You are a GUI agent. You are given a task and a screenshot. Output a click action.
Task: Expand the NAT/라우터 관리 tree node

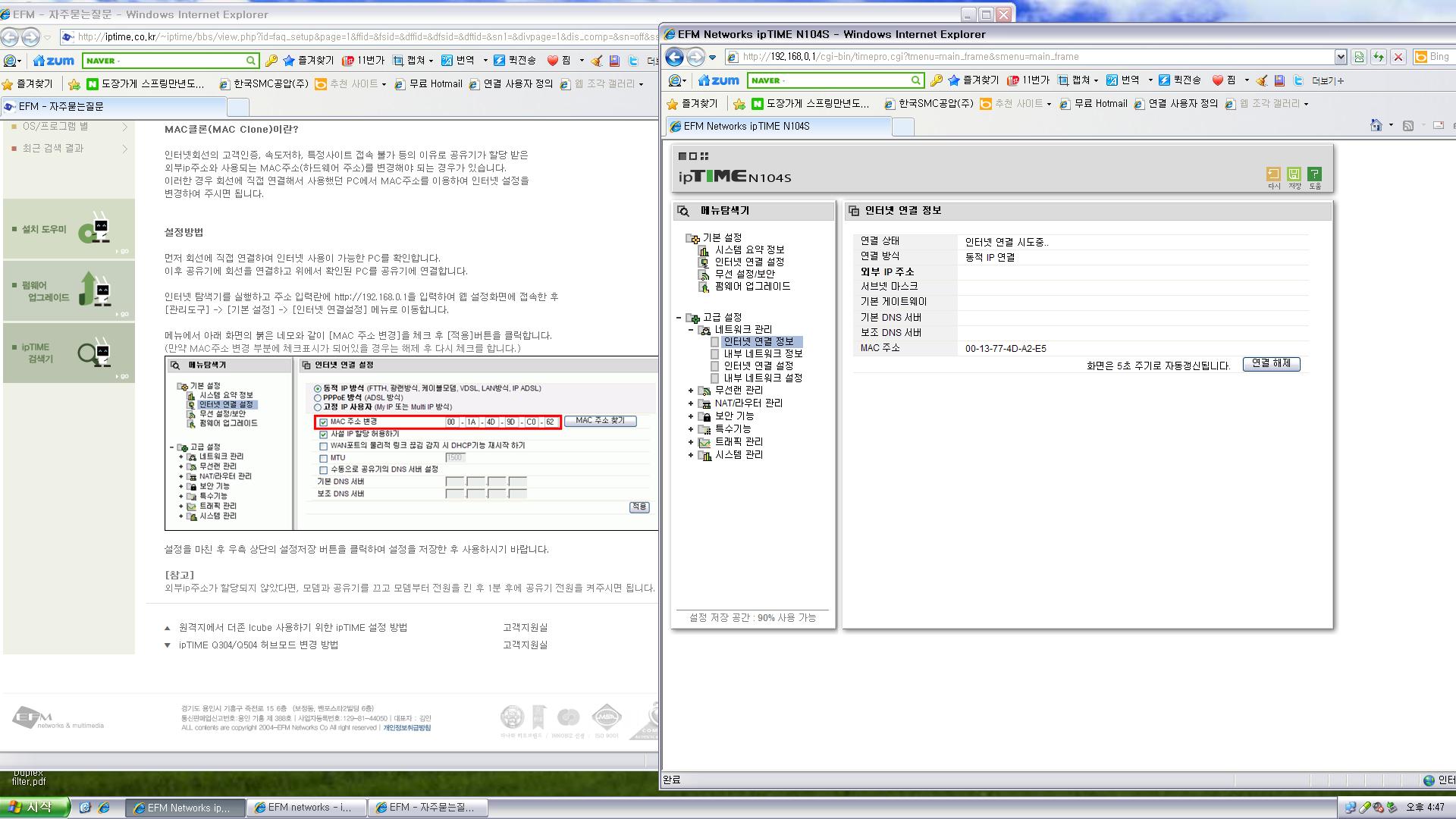[x=691, y=403]
